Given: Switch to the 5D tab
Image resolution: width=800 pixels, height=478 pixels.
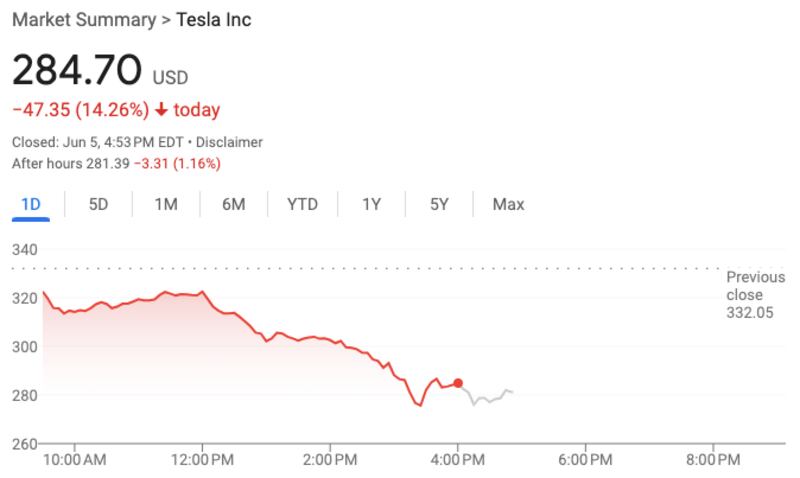Looking at the screenshot, I should [x=98, y=205].
